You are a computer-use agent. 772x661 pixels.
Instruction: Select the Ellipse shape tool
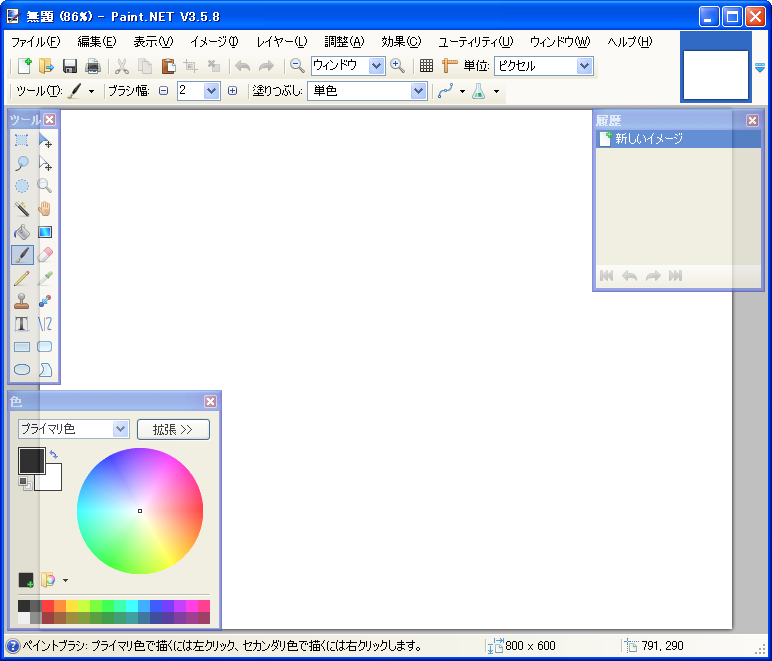22,370
